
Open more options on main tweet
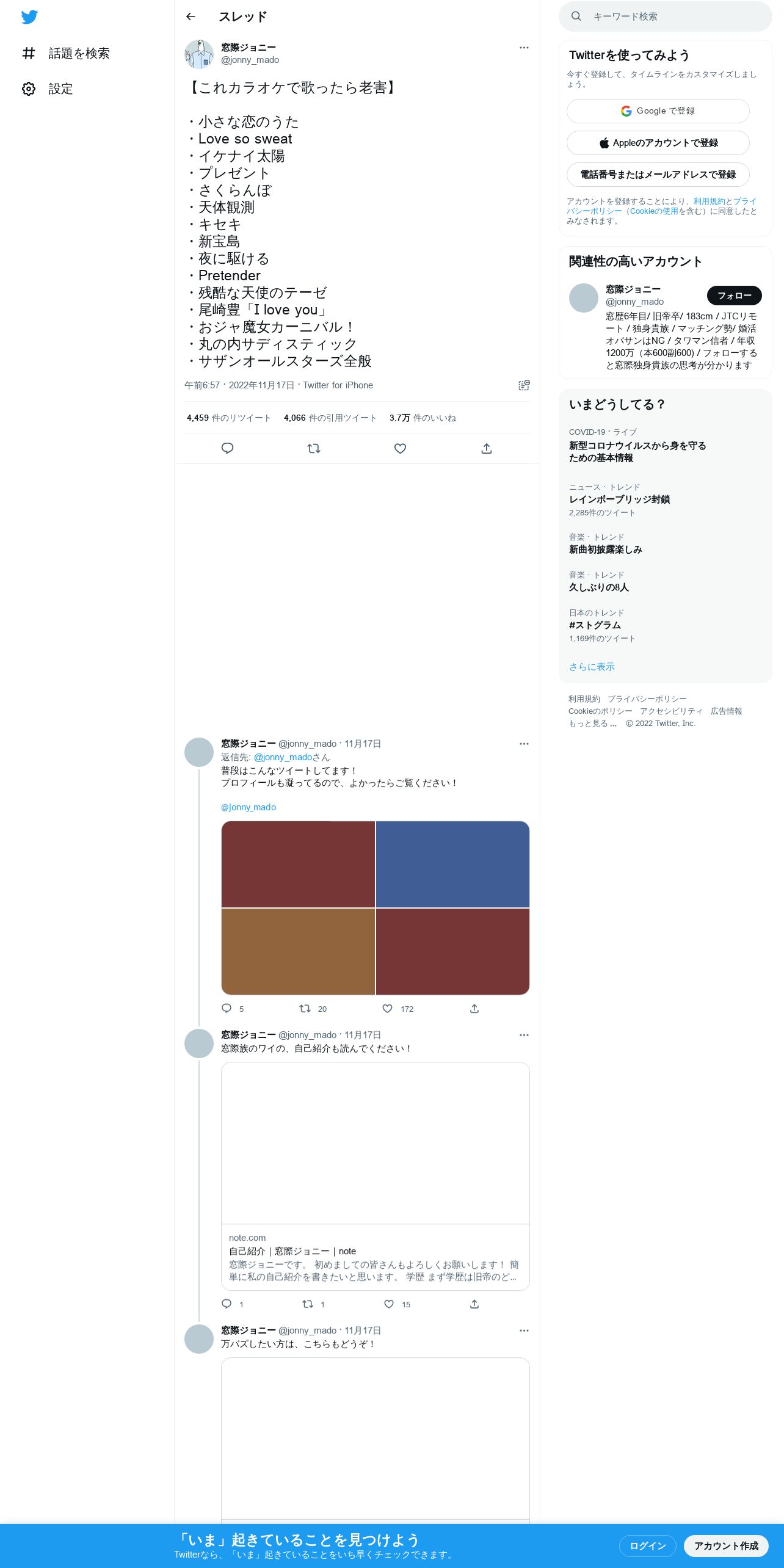[524, 48]
